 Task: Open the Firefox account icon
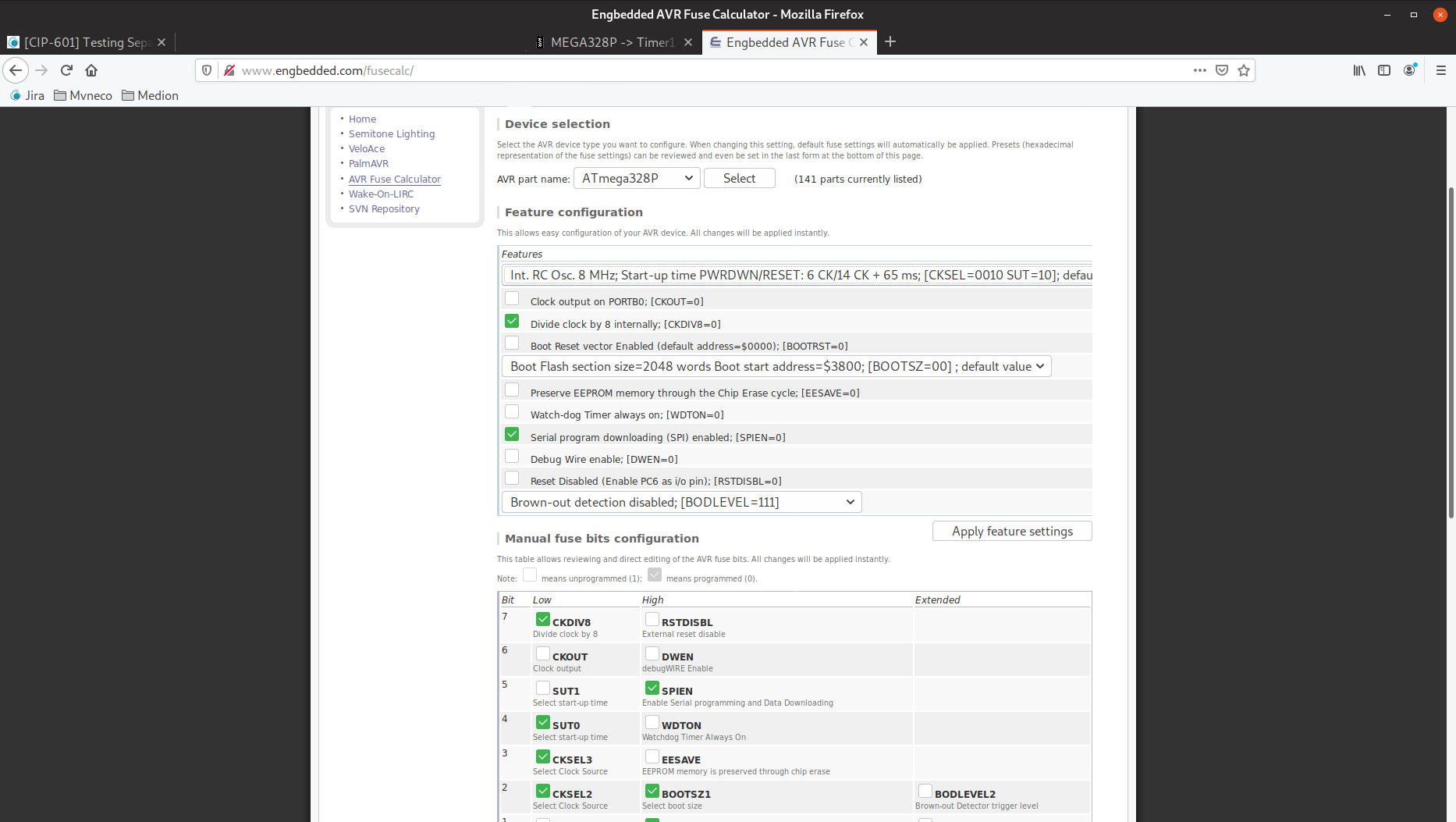[x=1410, y=70]
